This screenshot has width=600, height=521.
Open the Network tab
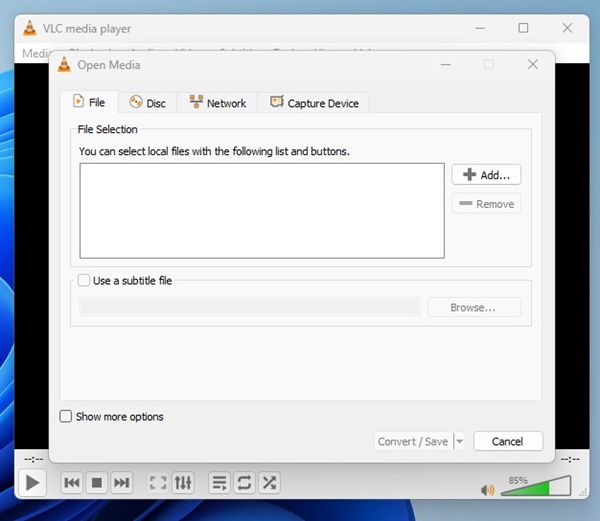tap(217, 103)
